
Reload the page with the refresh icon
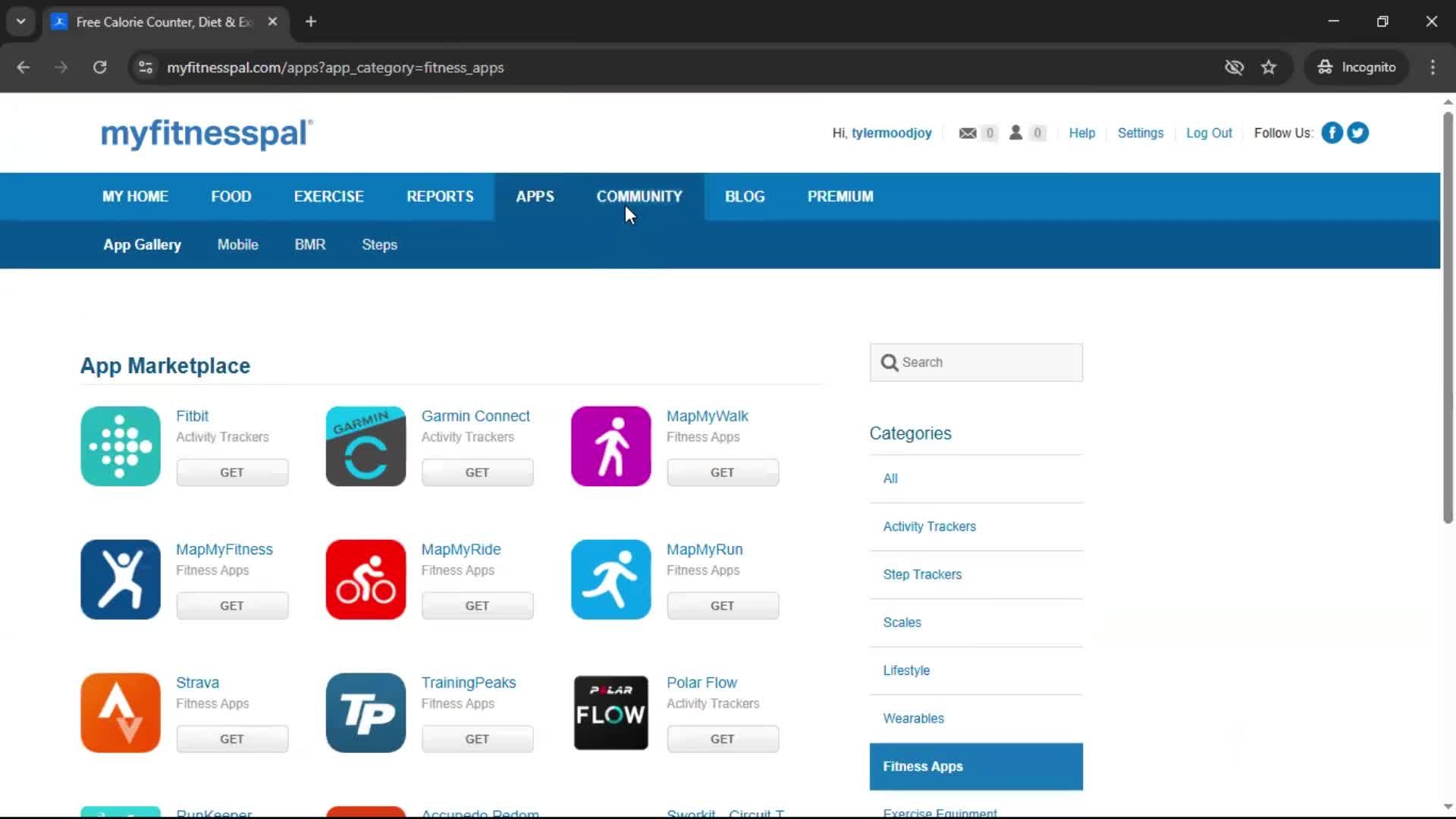(x=99, y=67)
